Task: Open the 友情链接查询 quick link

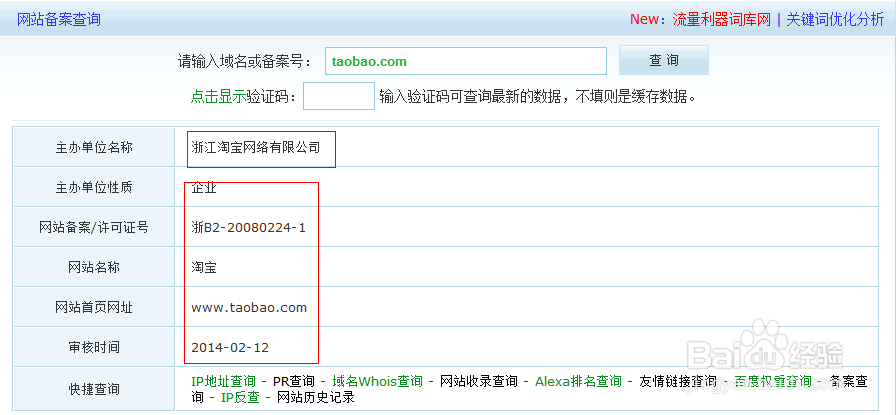Action: click(678, 381)
